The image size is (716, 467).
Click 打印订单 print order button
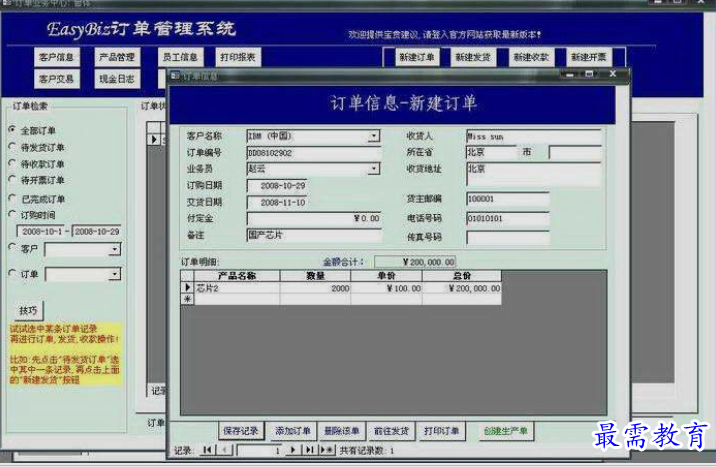point(441,431)
